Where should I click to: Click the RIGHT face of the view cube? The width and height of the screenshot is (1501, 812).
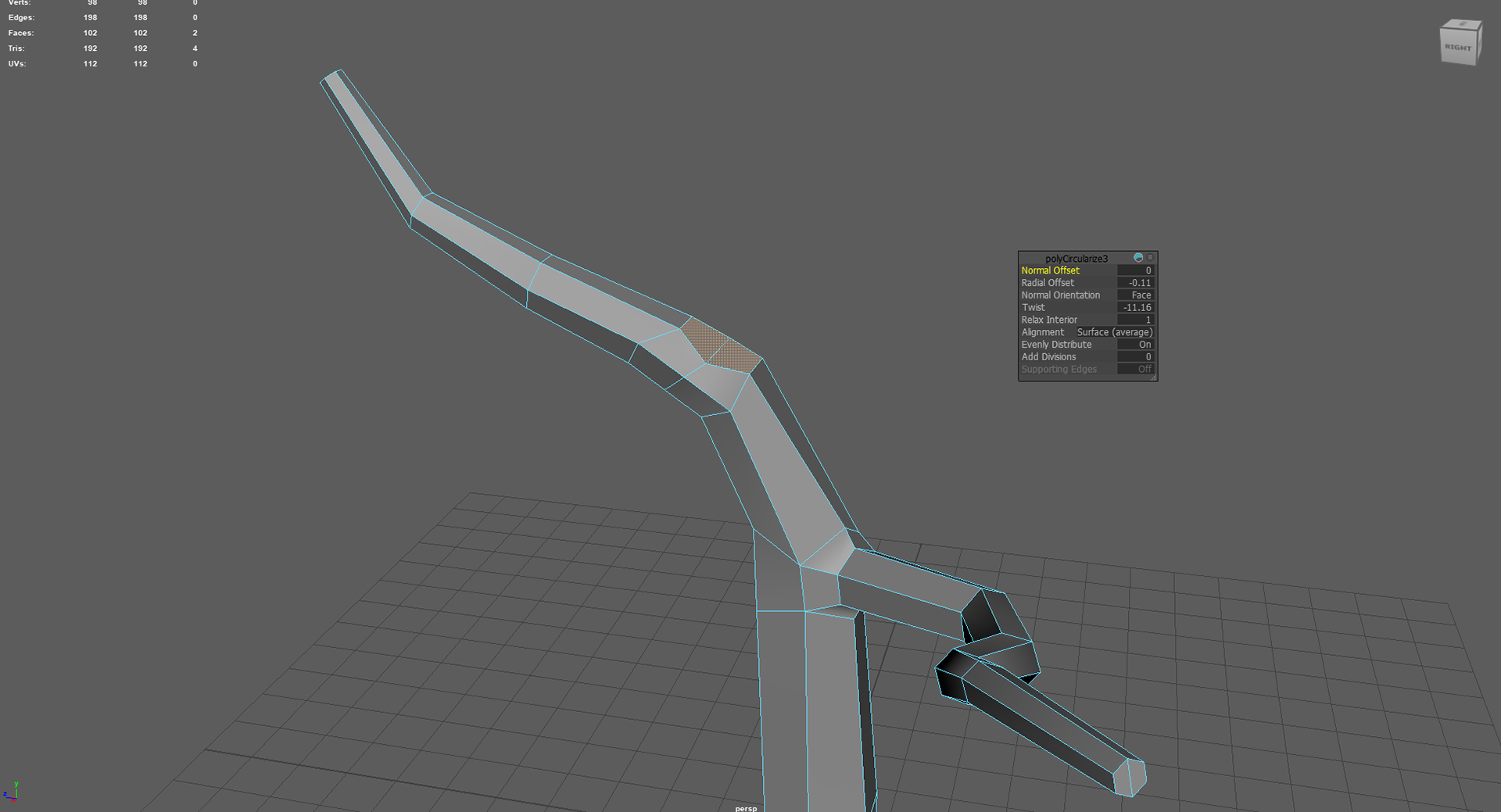coord(1458,48)
